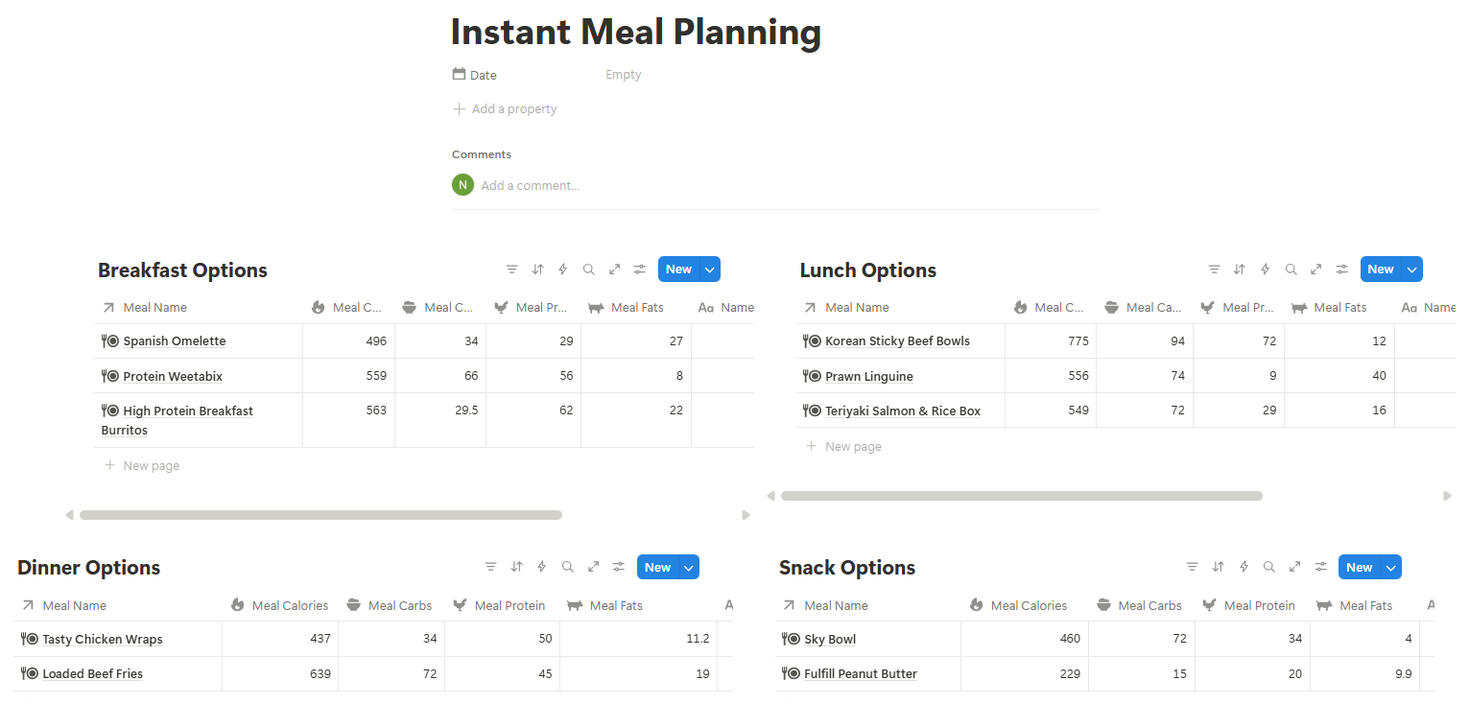This screenshot has width=1469, height=704.
Task: Click the Breakfast Options horizontal scrollbar
Action: (x=320, y=515)
